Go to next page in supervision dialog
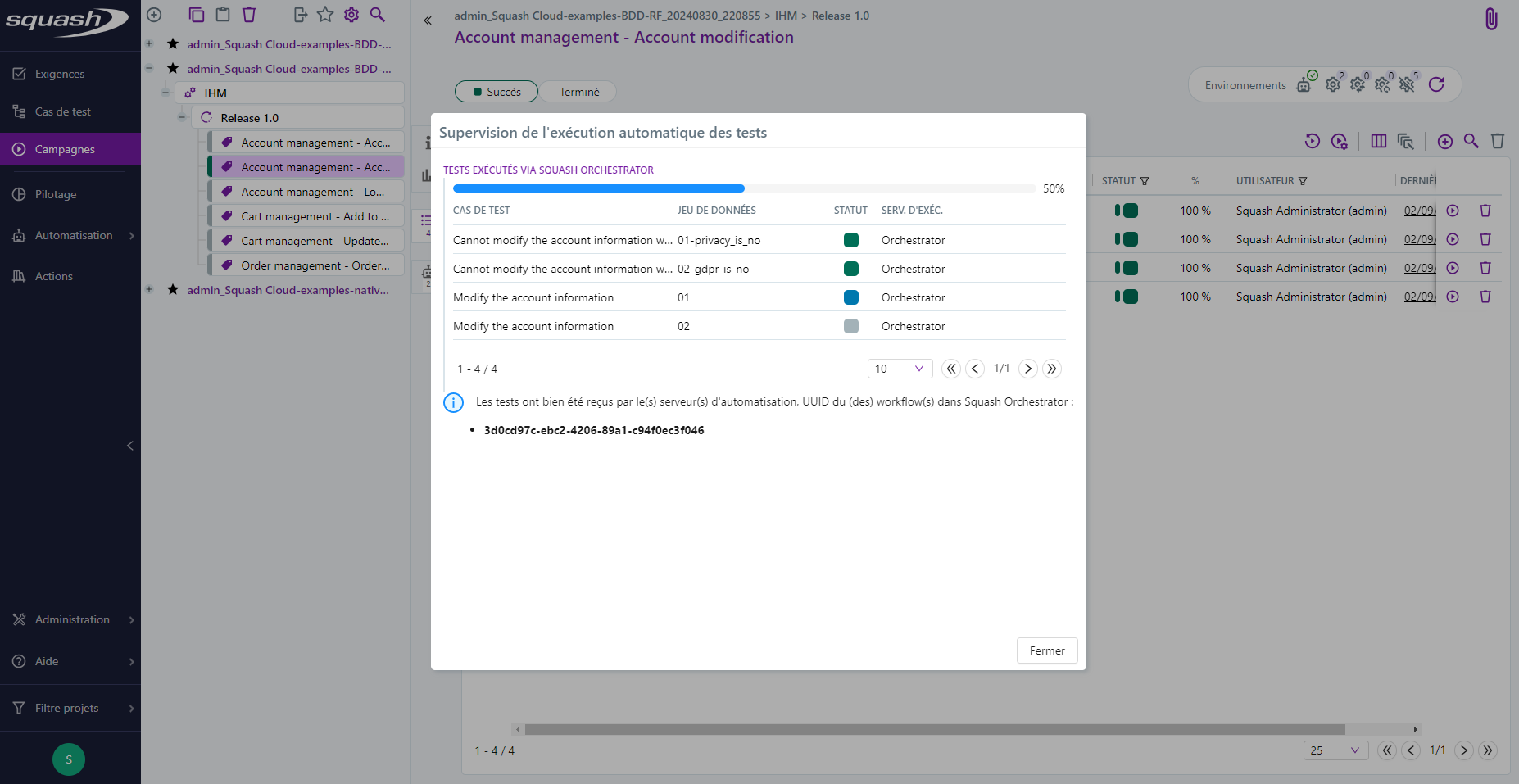 coord(1027,369)
